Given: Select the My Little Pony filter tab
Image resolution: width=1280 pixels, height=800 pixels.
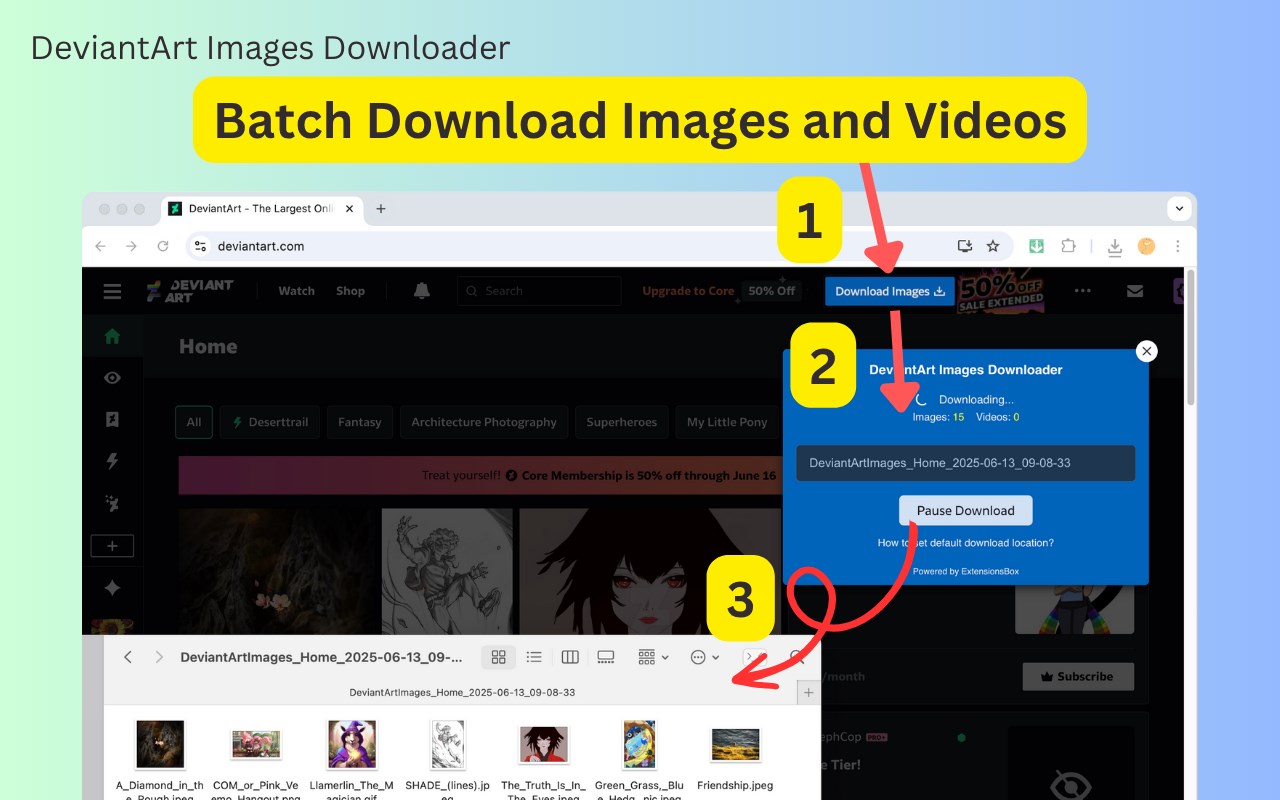Looking at the screenshot, I should tap(727, 422).
